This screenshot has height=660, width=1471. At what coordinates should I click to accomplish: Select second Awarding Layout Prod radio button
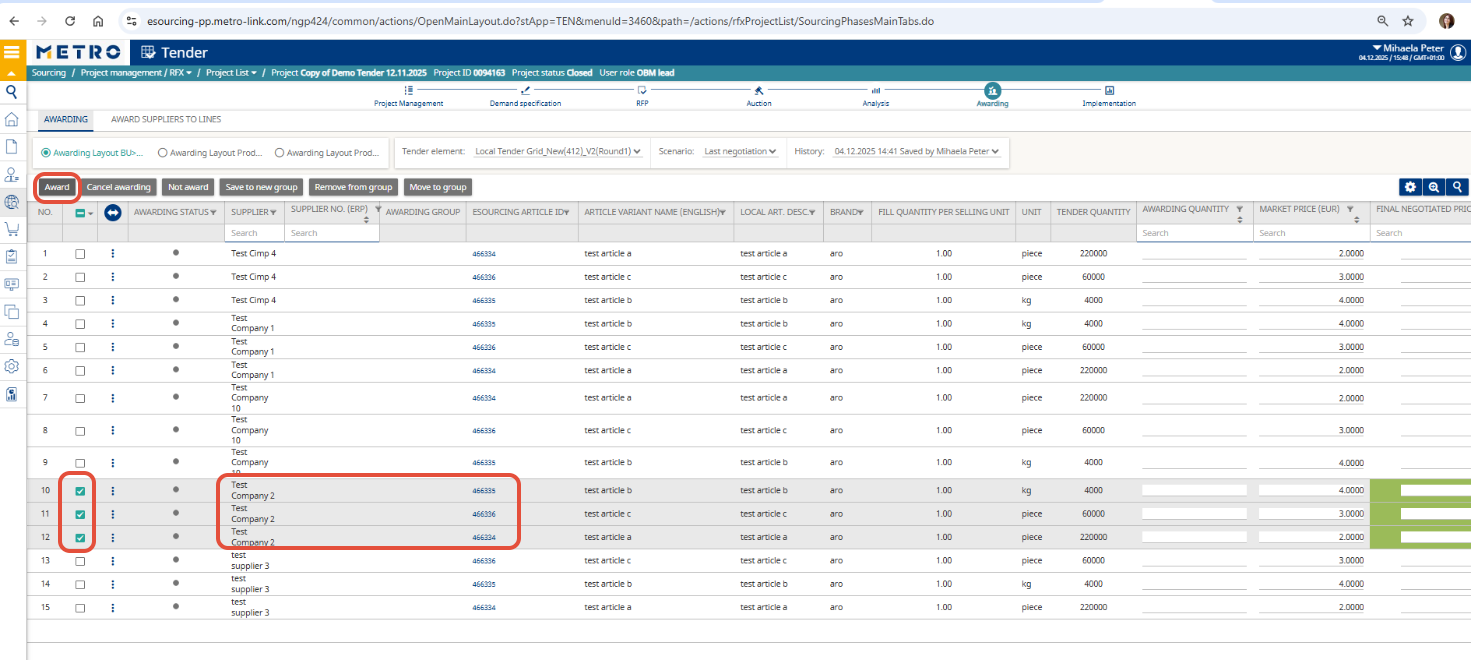click(x=280, y=153)
